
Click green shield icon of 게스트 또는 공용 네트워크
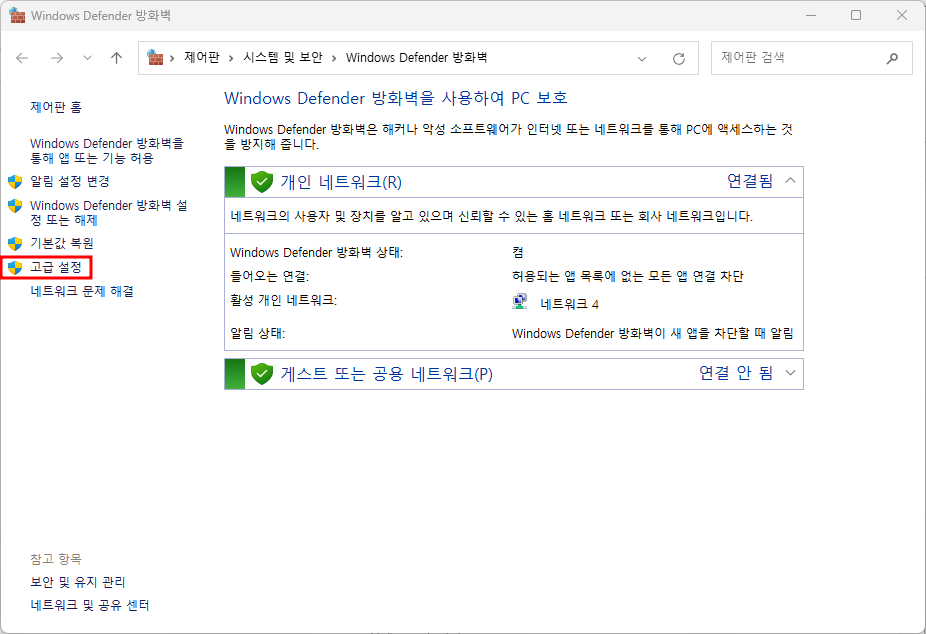point(262,374)
